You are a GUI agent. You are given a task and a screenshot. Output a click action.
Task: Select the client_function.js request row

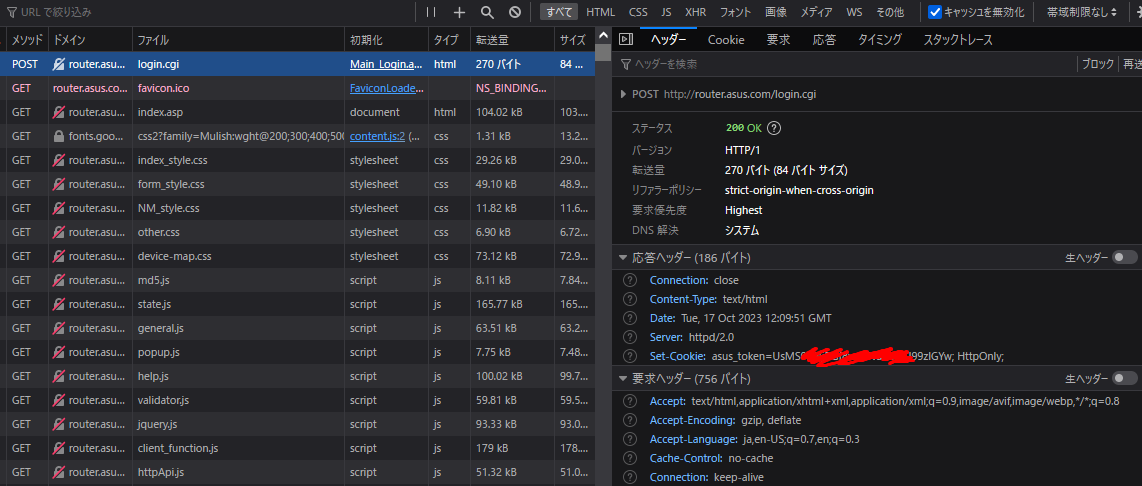297,448
